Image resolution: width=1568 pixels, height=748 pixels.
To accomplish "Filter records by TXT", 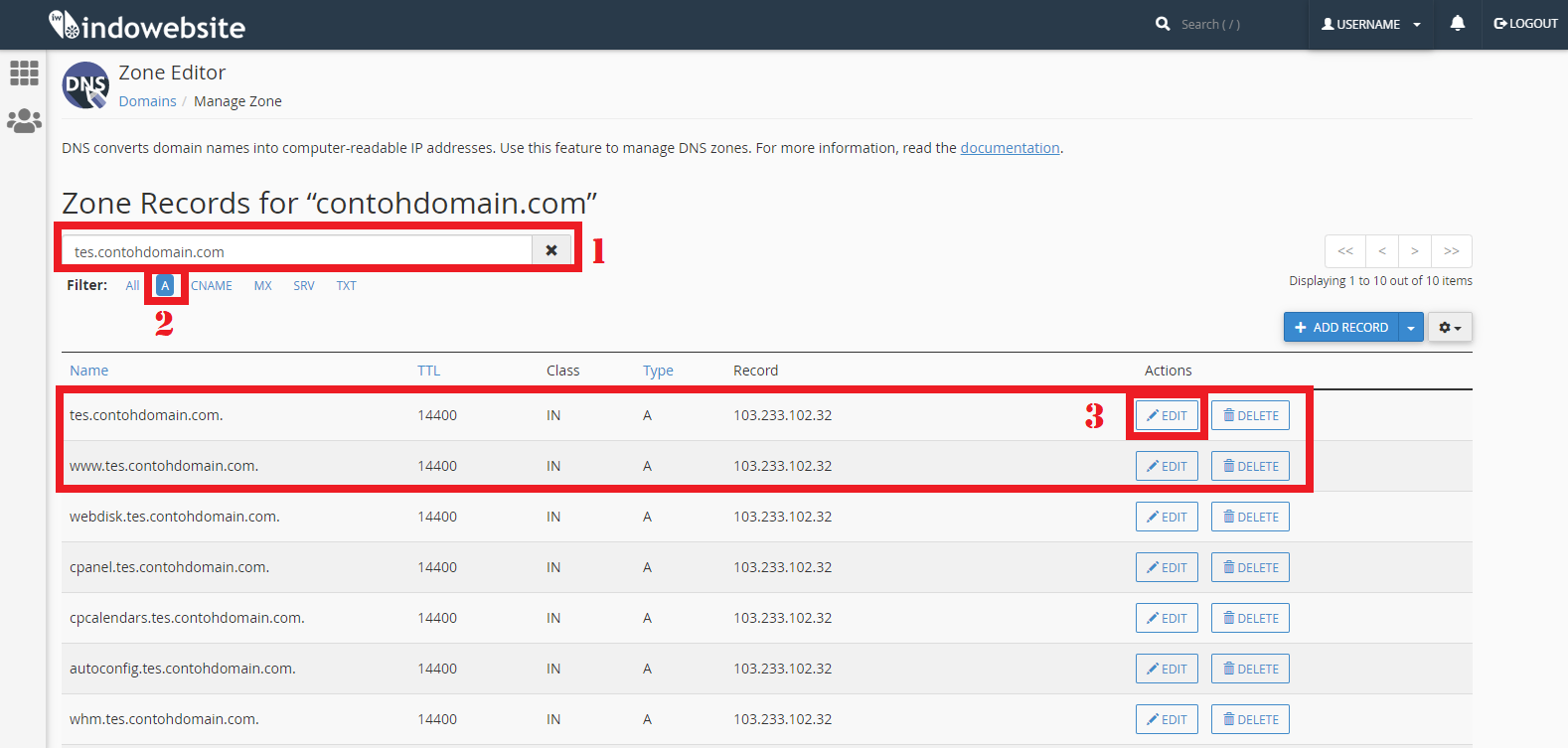I will 346,285.
